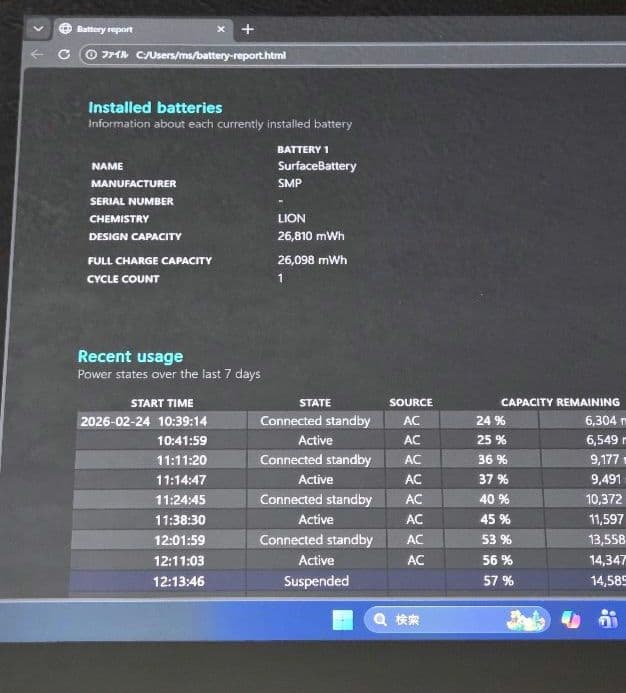Click the 40 % capacity cell
Viewport: 626px width, 693px height.
[x=494, y=499]
